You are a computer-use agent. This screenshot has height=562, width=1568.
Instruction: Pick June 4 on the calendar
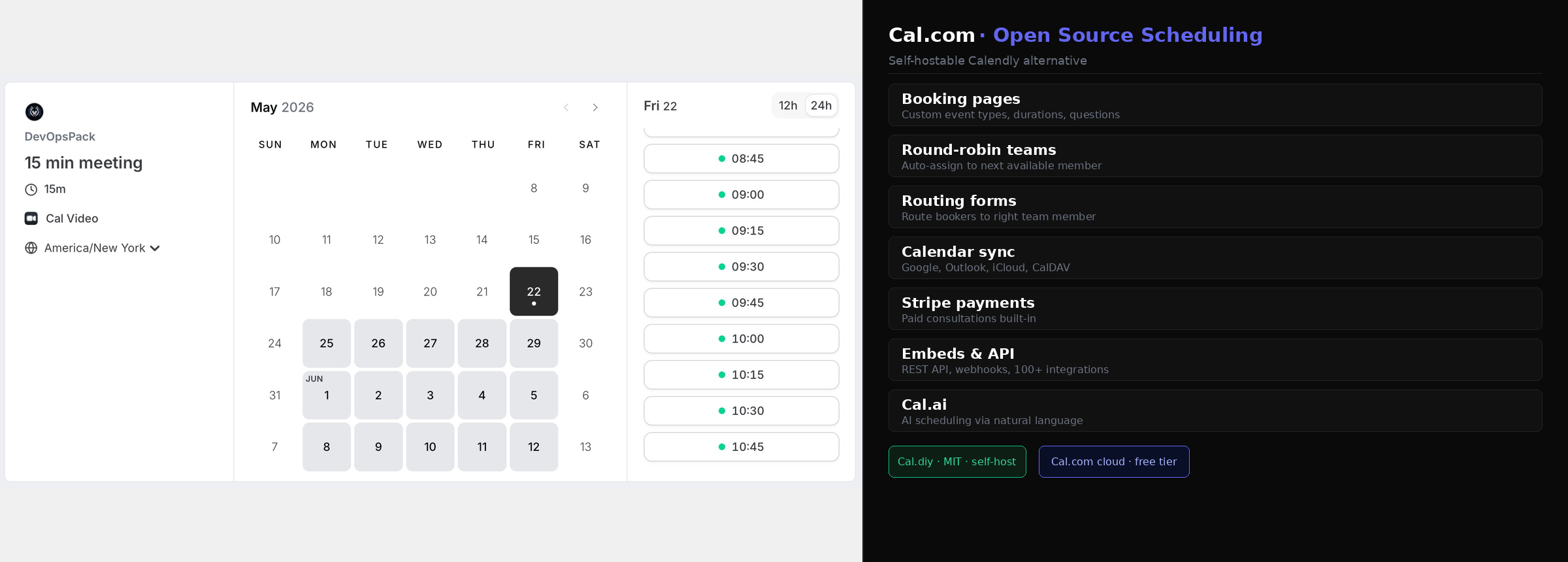pos(482,395)
